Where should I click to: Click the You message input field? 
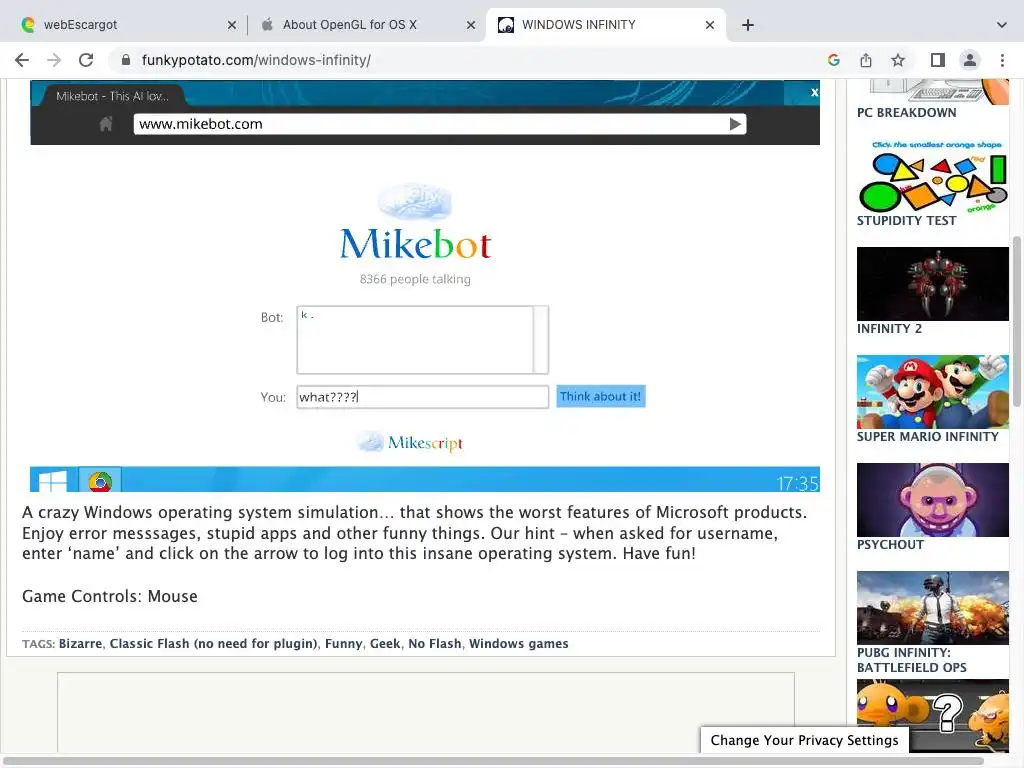point(423,397)
